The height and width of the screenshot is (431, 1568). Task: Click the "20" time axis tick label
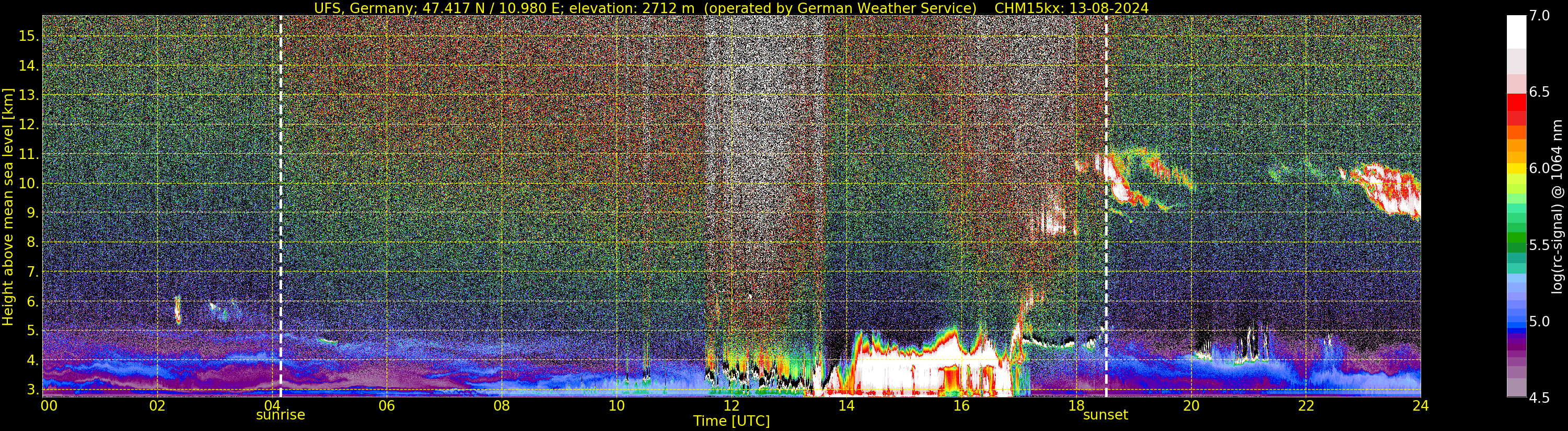tap(1191, 406)
